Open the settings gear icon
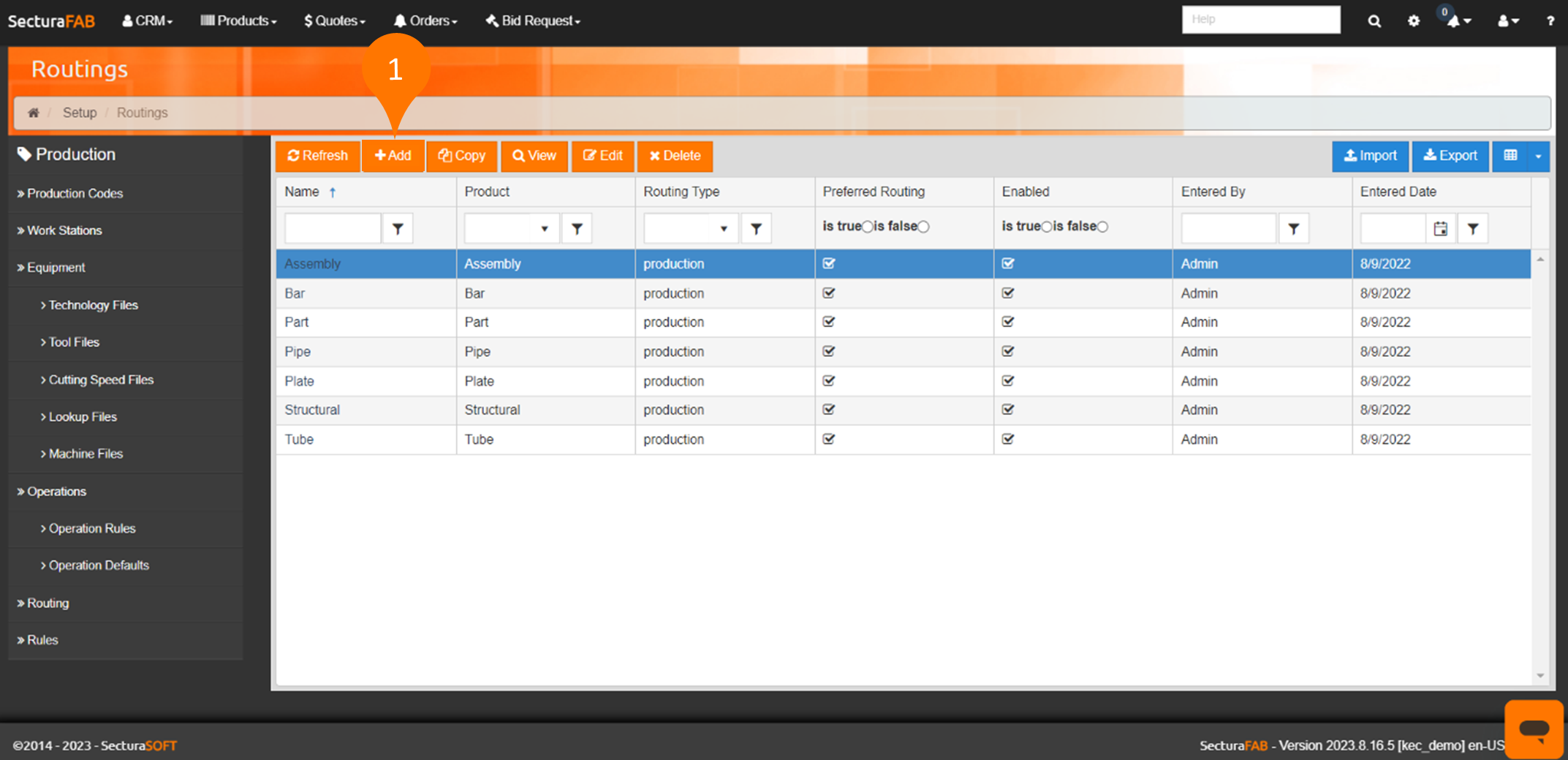Viewport: 1568px width, 760px height. (x=1414, y=21)
